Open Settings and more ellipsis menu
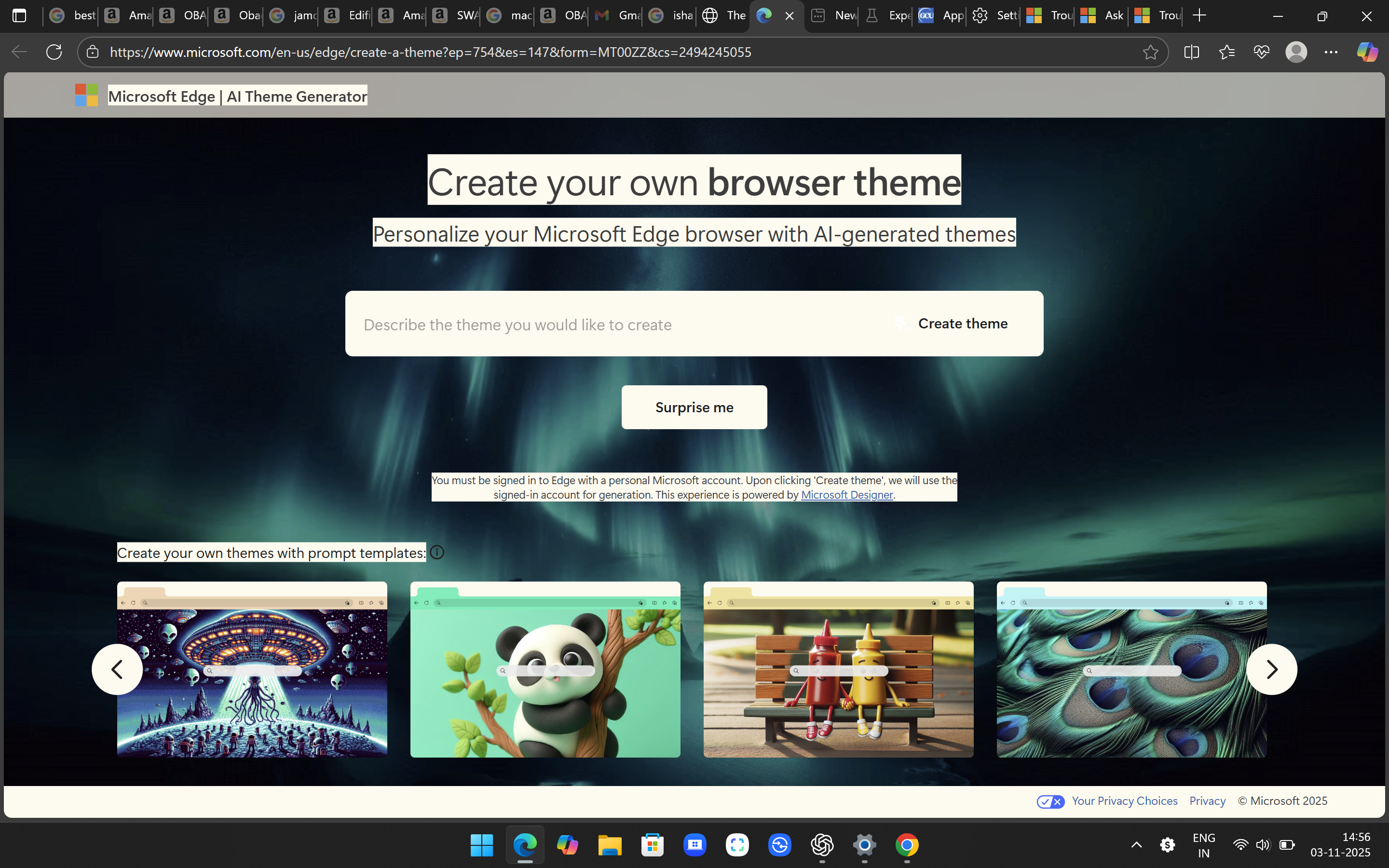 click(x=1331, y=52)
